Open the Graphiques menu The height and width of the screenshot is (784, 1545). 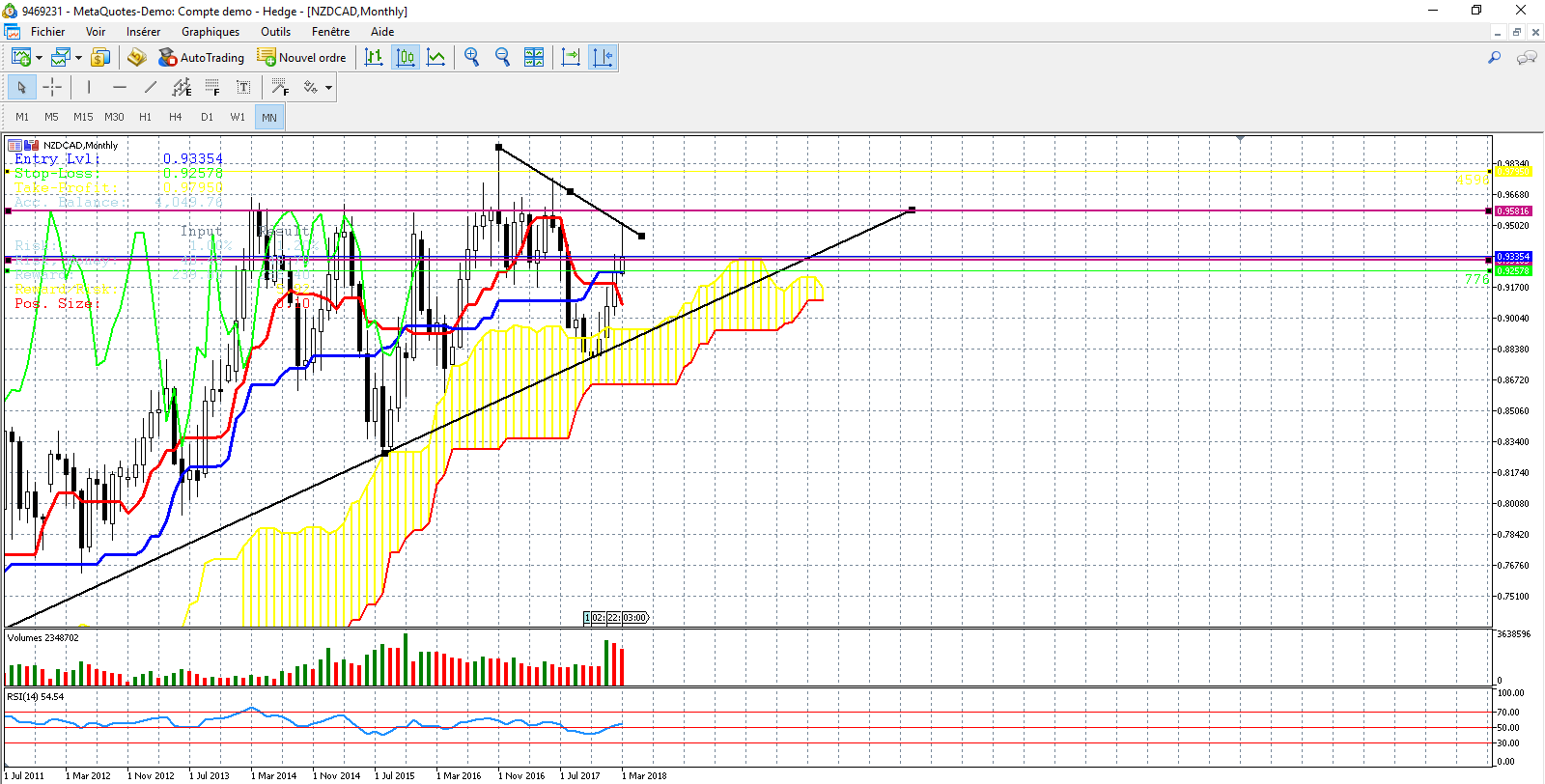point(211,32)
